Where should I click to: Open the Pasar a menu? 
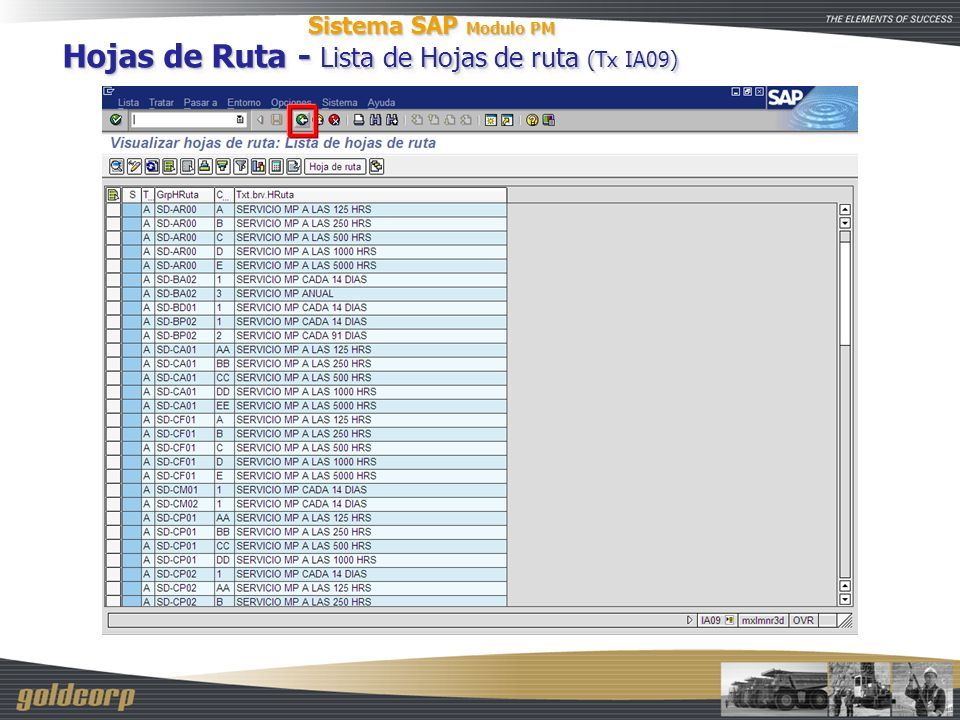click(x=200, y=102)
